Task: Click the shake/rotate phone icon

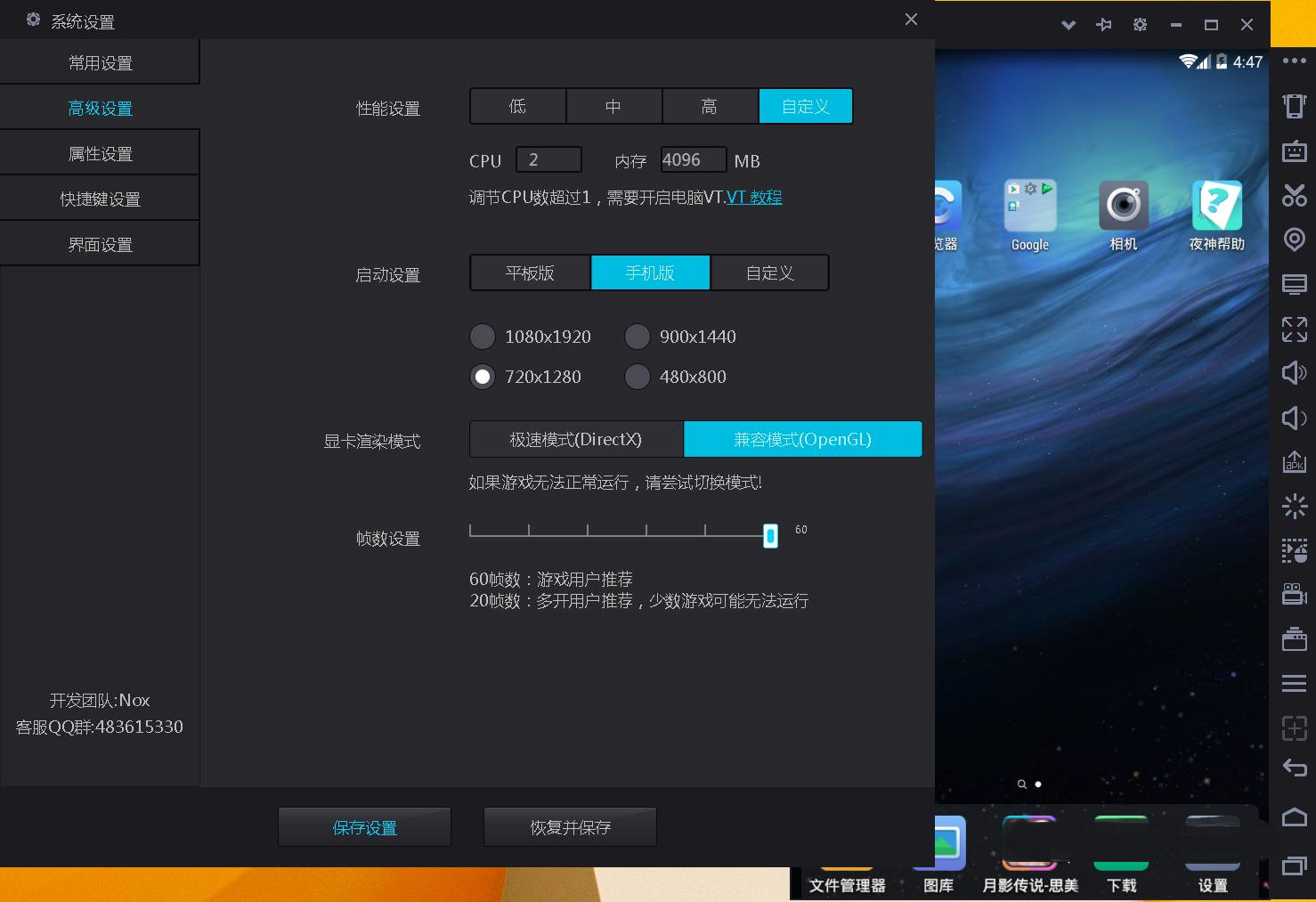Action: 1294,105
